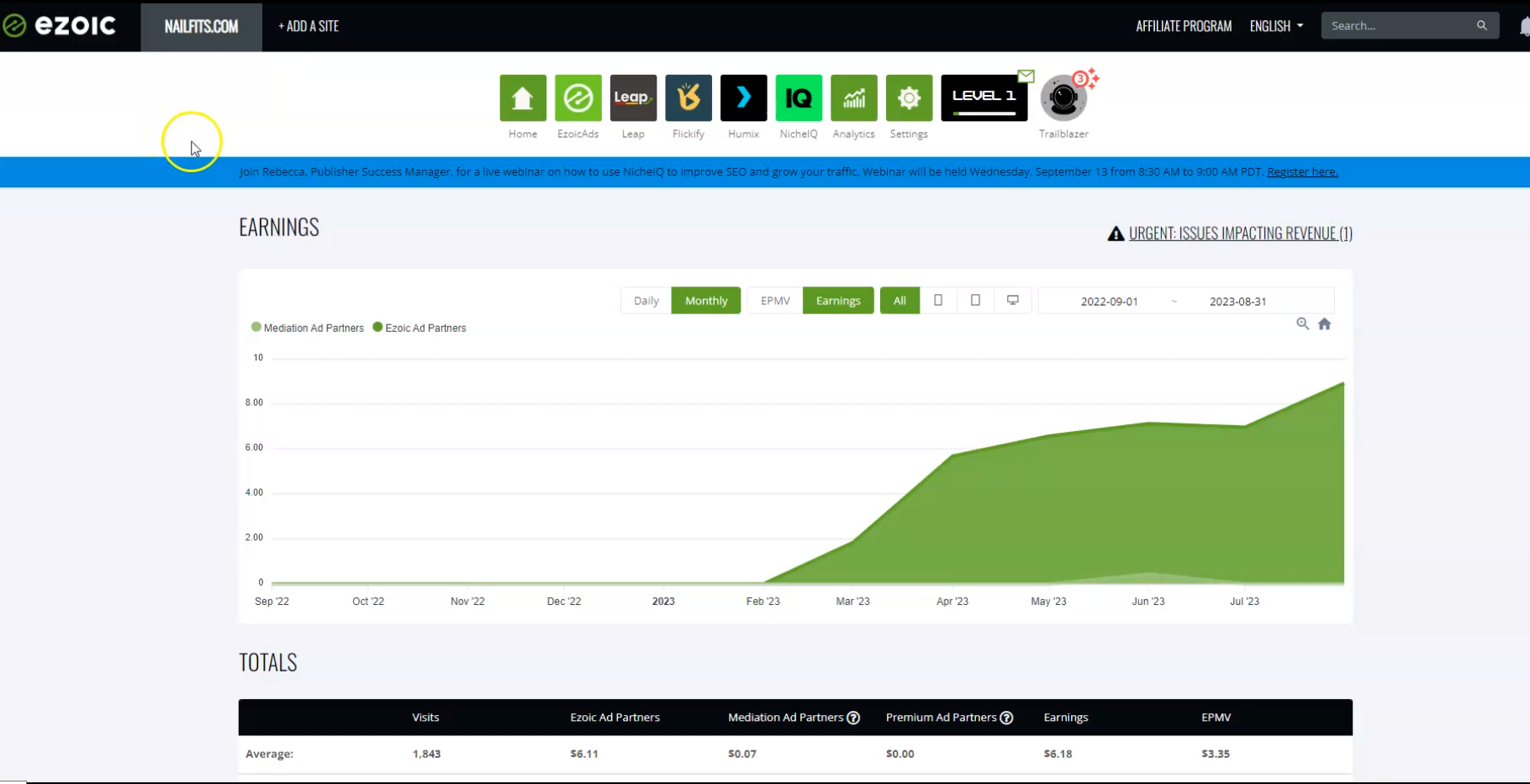
Task: Toggle Ezoic Ad Partners legend series
Action: [x=419, y=328]
